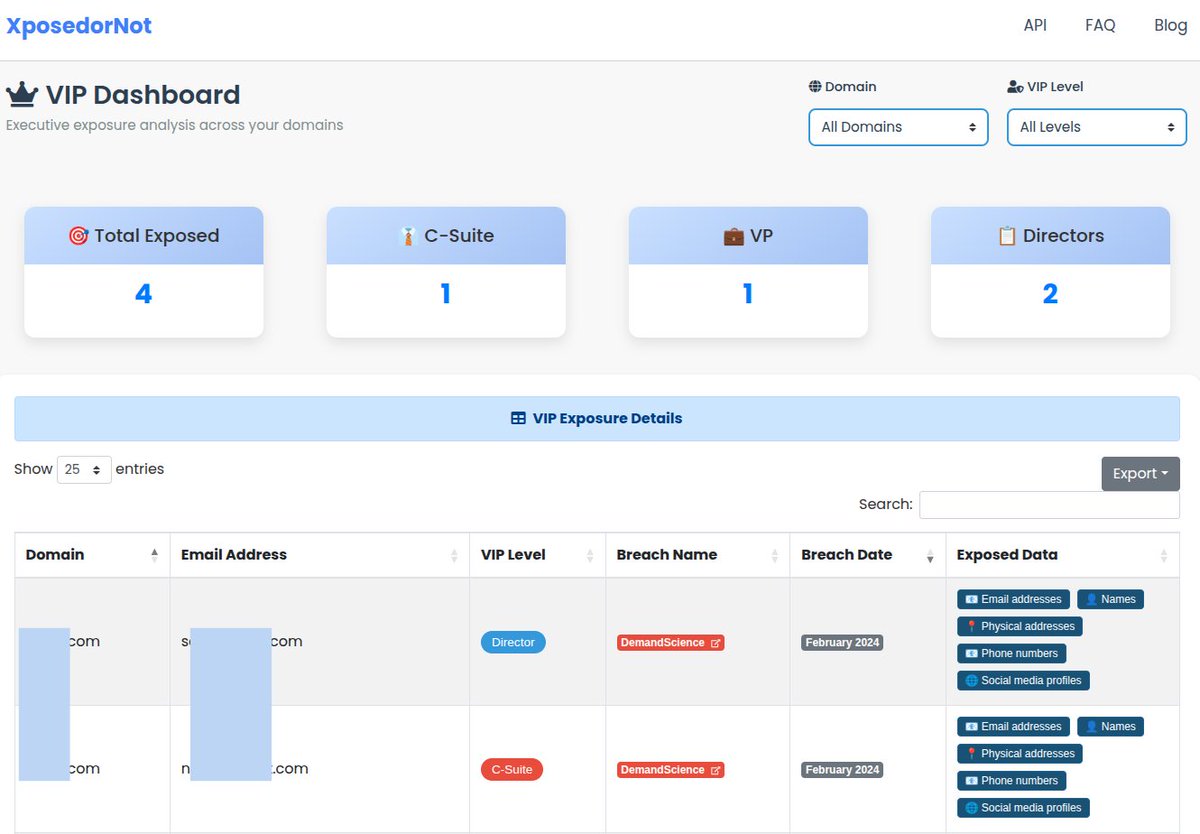Open DemandScience breach link in Director row
Screen dimensions: 1200x834
670,642
